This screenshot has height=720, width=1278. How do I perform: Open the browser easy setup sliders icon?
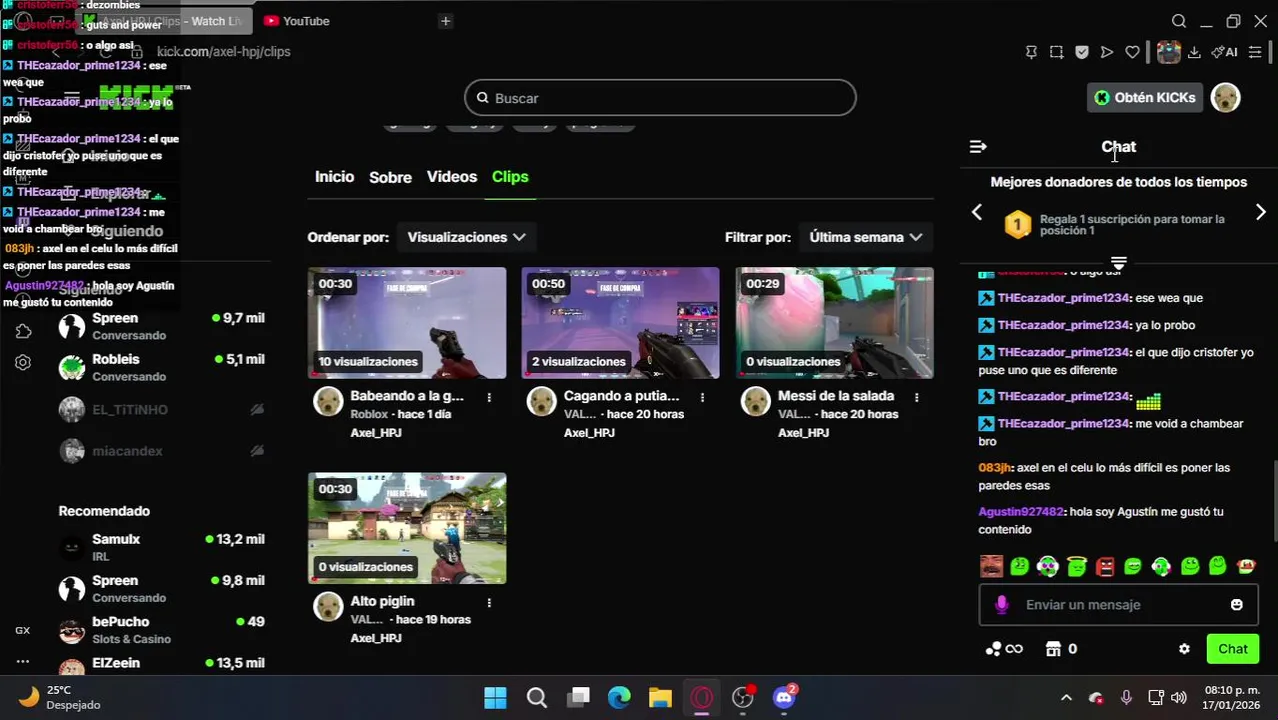(1256, 52)
